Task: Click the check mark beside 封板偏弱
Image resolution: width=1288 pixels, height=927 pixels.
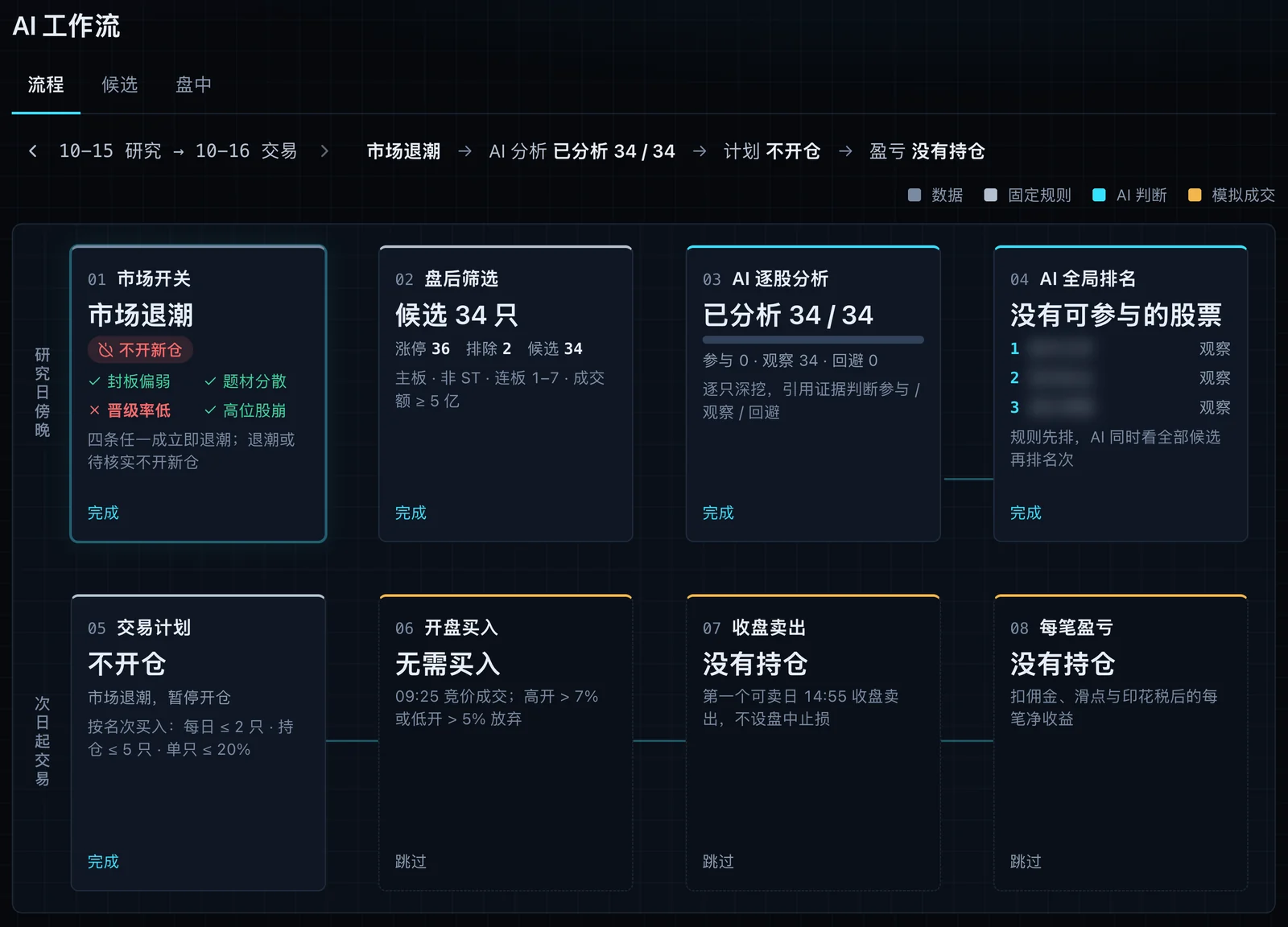Action: click(x=94, y=381)
